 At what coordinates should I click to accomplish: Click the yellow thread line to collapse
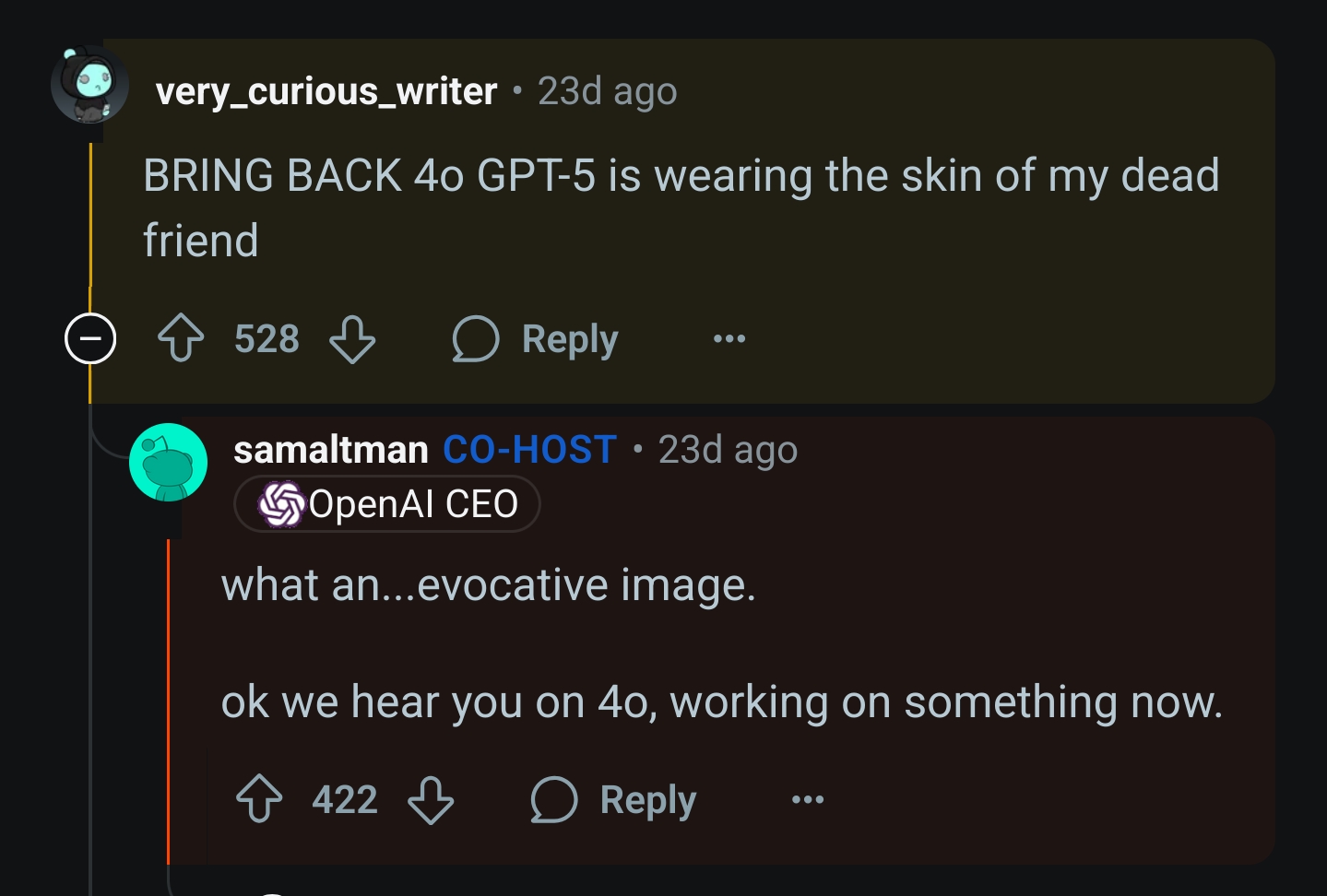pos(90,214)
